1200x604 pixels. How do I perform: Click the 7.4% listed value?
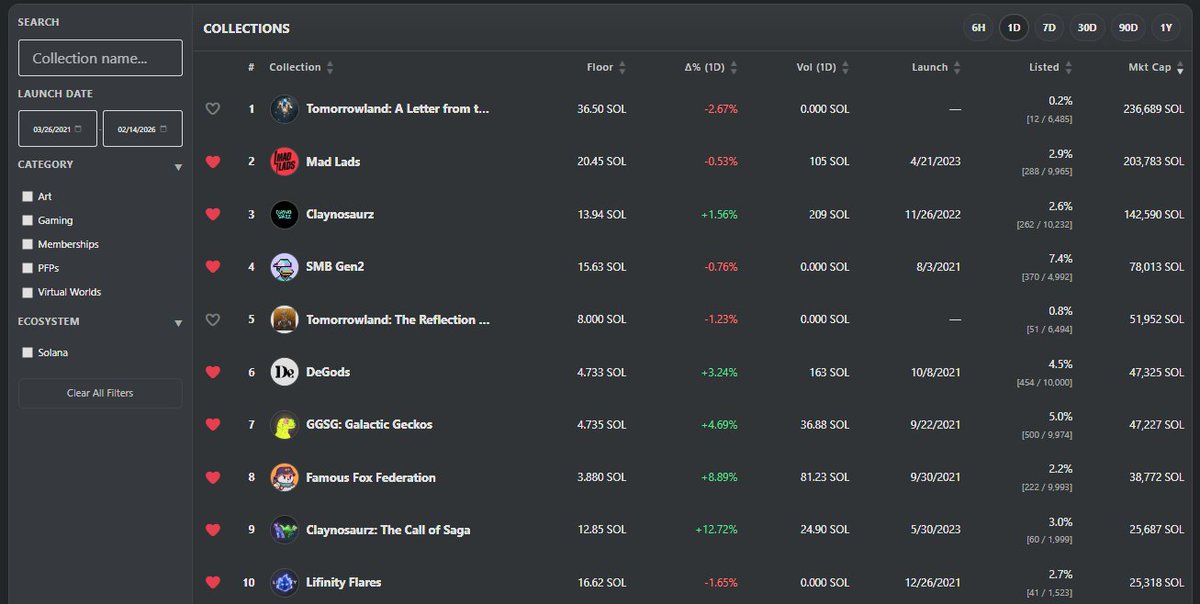1060,258
